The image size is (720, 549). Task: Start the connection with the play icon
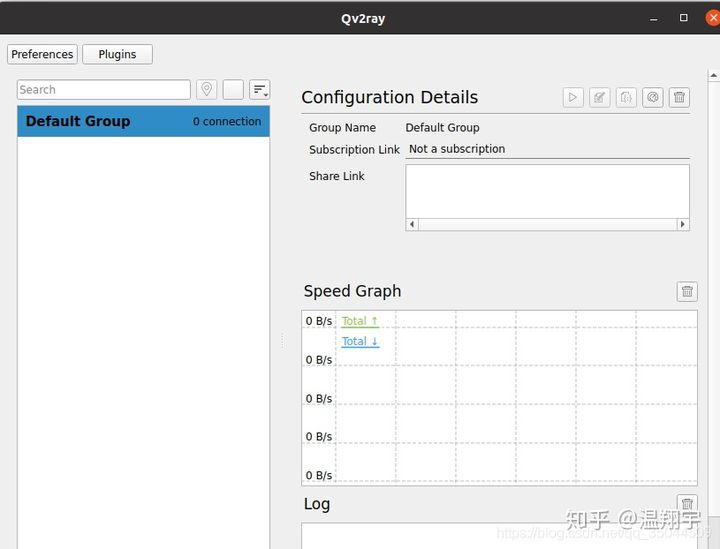[x=573, y=97]
